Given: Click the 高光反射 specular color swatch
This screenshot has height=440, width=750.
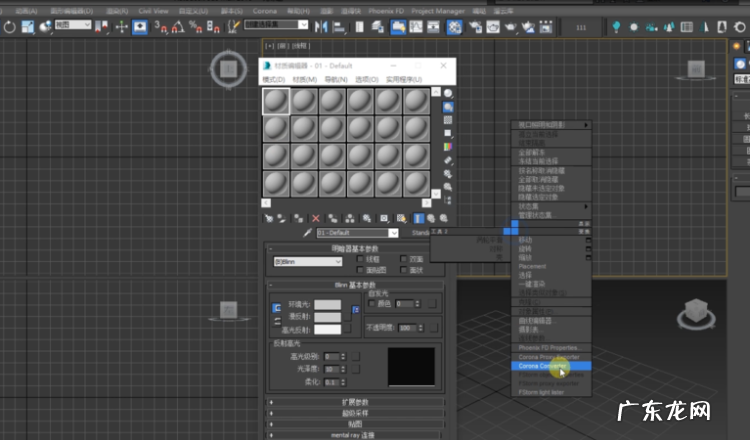Looking at the screenshot, I should (328, 330).
